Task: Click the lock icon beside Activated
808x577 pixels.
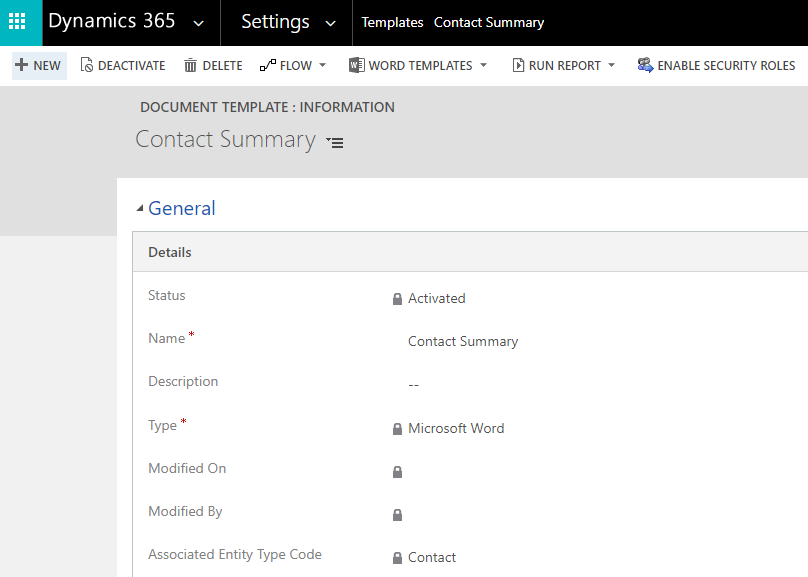Action: tap(397, 299)
